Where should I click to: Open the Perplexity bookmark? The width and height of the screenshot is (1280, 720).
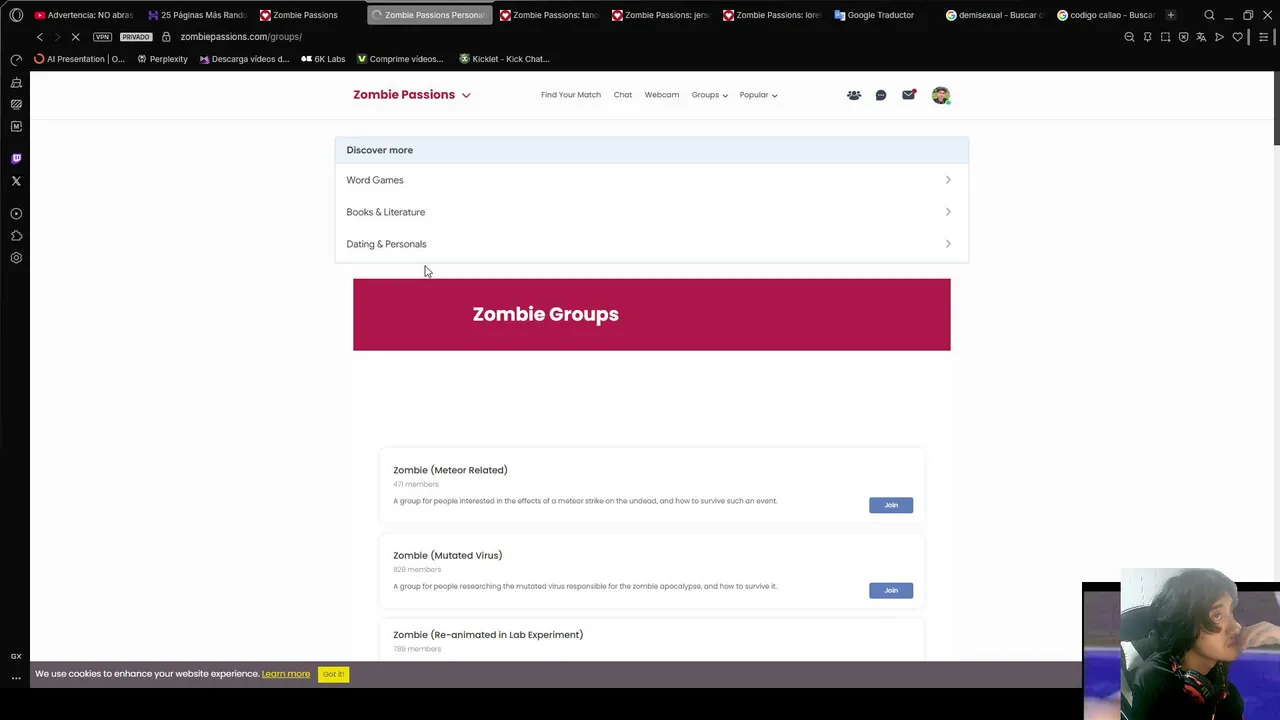click(162, 59)
